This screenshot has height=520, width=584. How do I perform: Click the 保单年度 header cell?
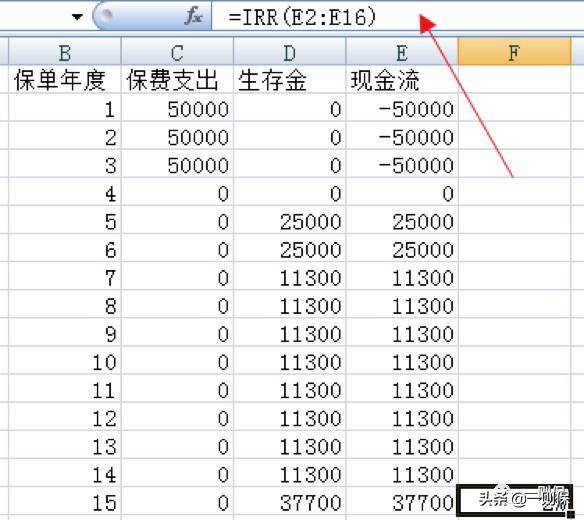pyautogui.click(x=65, y=79)
